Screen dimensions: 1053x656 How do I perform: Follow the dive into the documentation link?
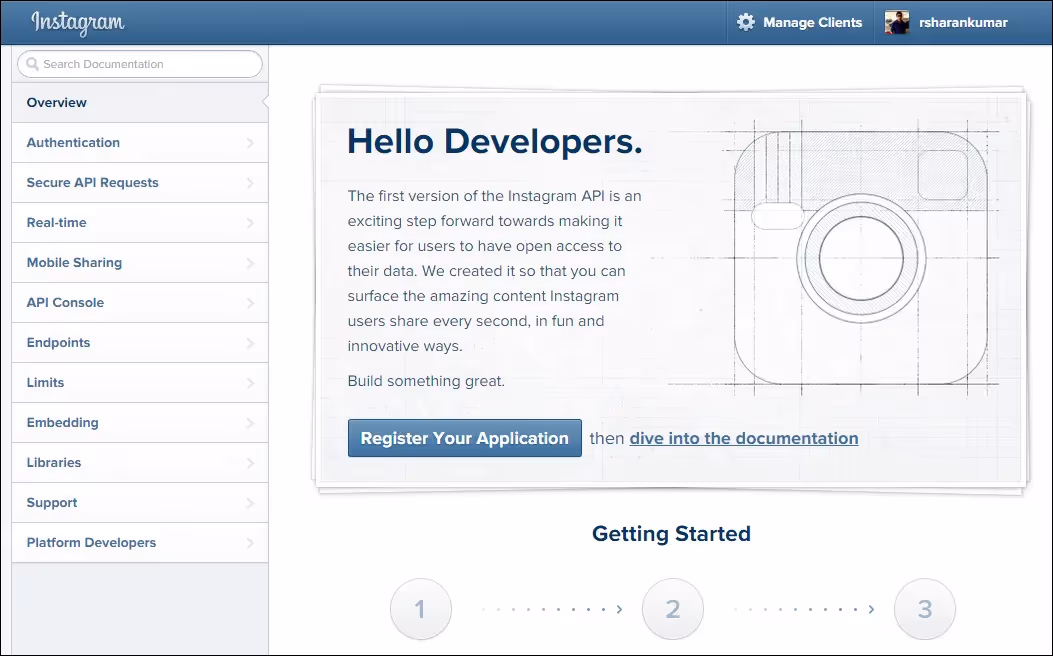pyautogui.click(x=743, y=438)
